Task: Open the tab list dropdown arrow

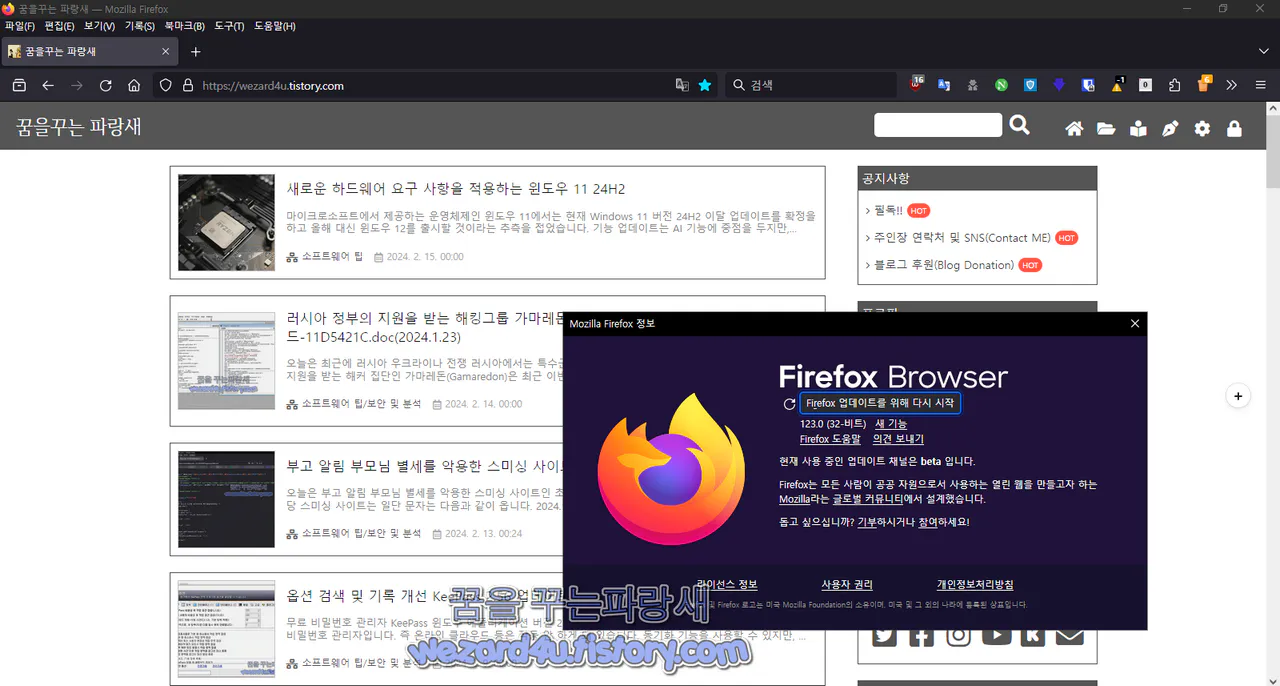Action: click(x=1263, y=51)
